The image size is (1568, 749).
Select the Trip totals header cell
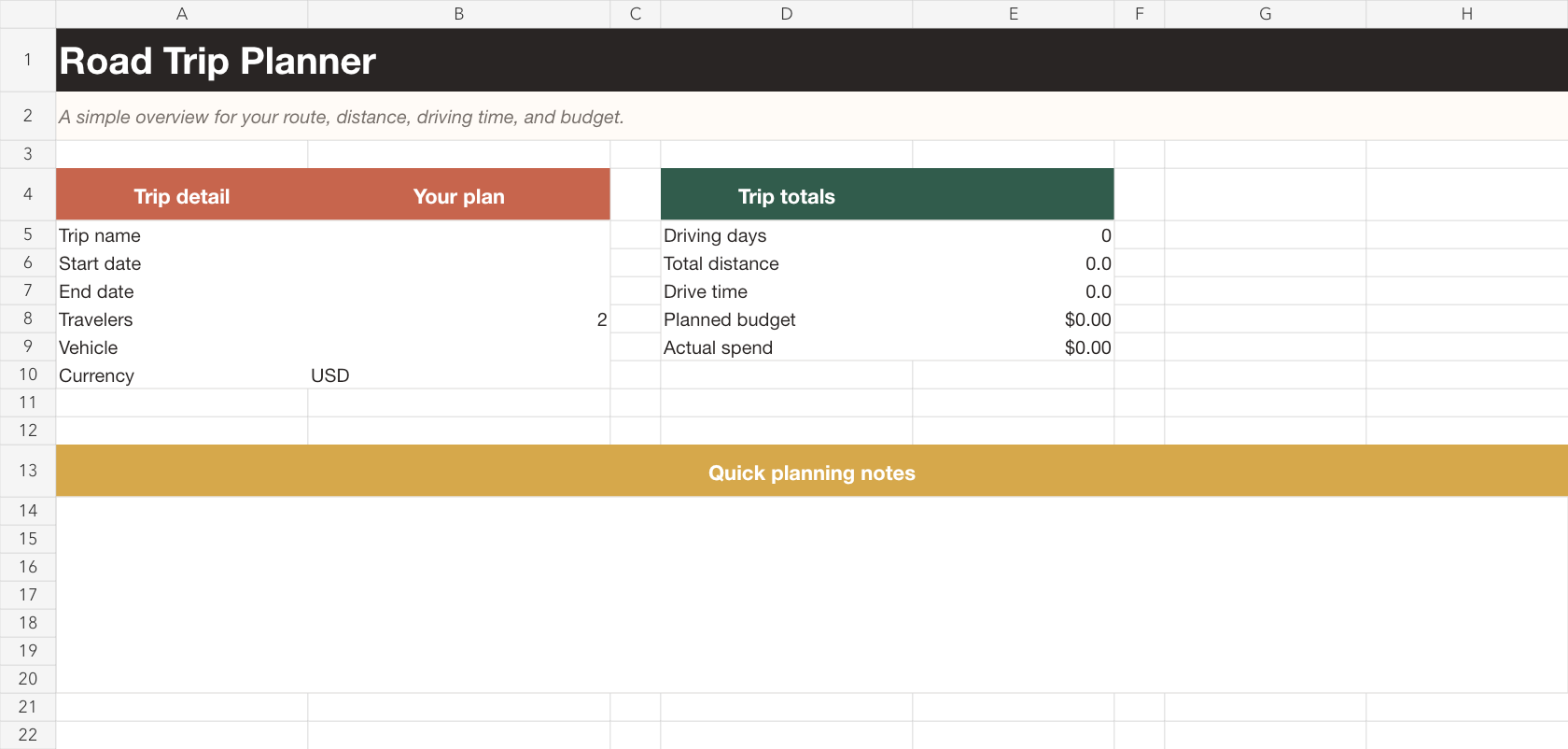(x=787, y=195)
